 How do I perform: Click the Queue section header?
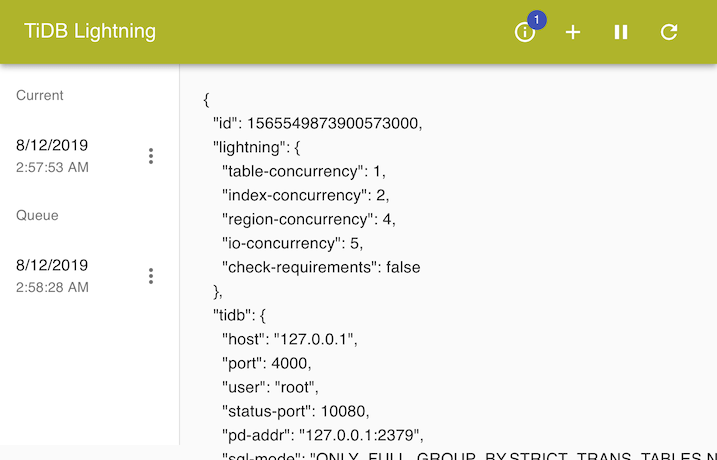[x=37, y=215]
